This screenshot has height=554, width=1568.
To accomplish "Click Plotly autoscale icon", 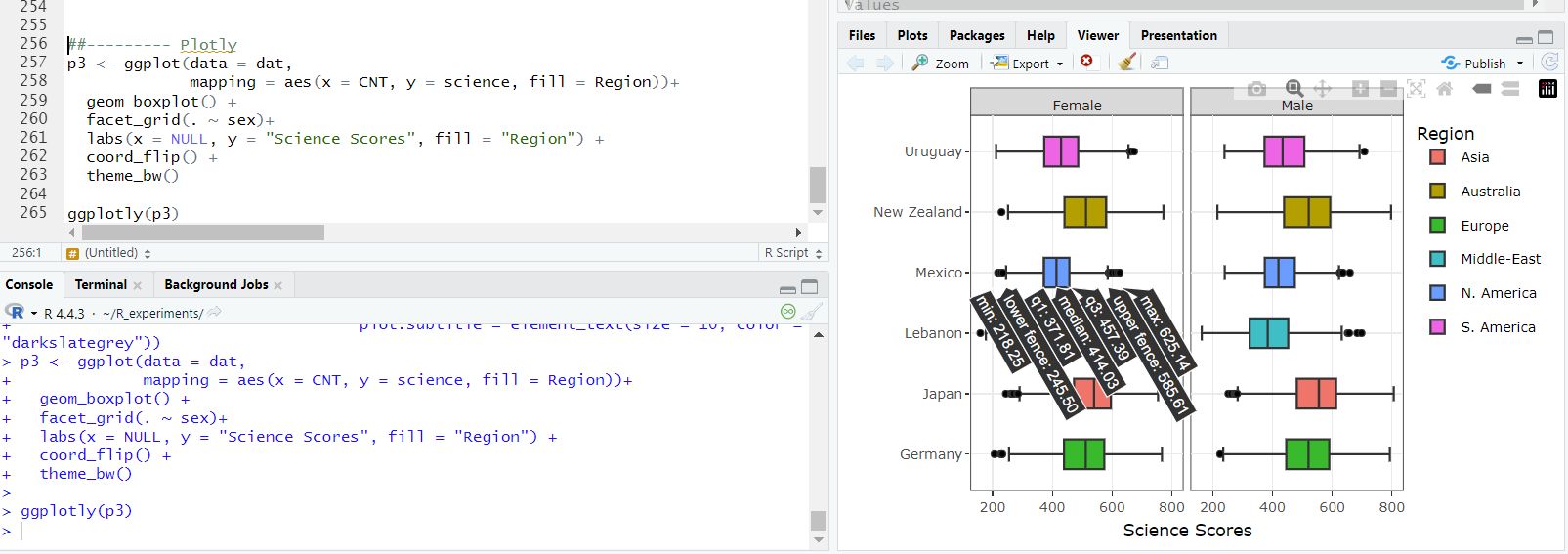I will 1416,89.
